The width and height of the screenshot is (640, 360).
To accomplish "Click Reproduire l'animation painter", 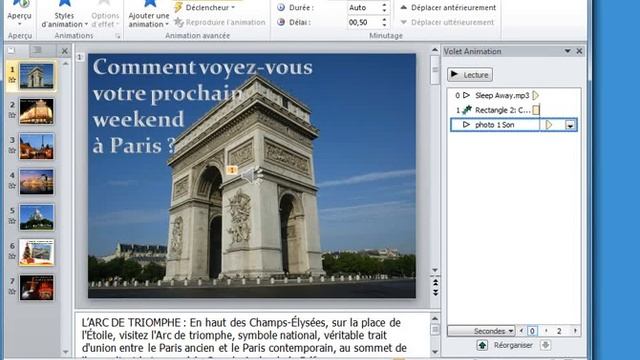I will point(220,22).
